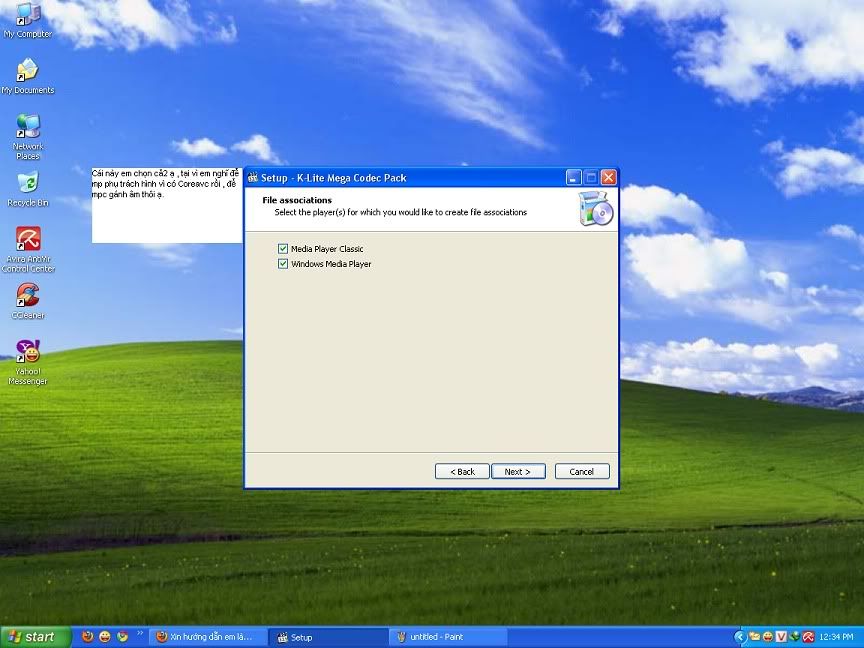
Task: Uncheck the Media Player Classic checkbox
Action: (x=283, y=249)
